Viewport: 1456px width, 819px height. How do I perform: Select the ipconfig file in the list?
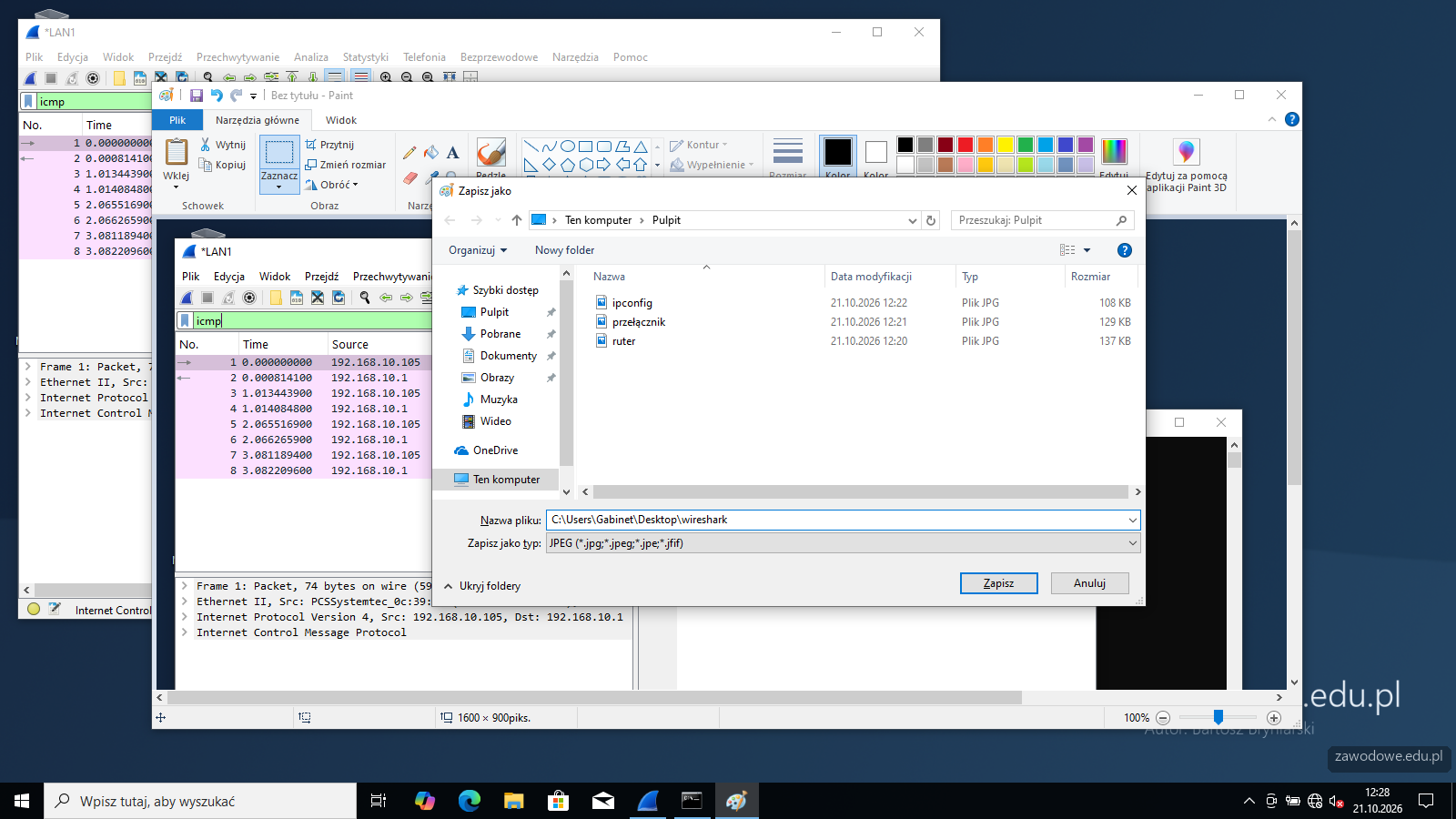pyautogui.click(x=632, y=303)
